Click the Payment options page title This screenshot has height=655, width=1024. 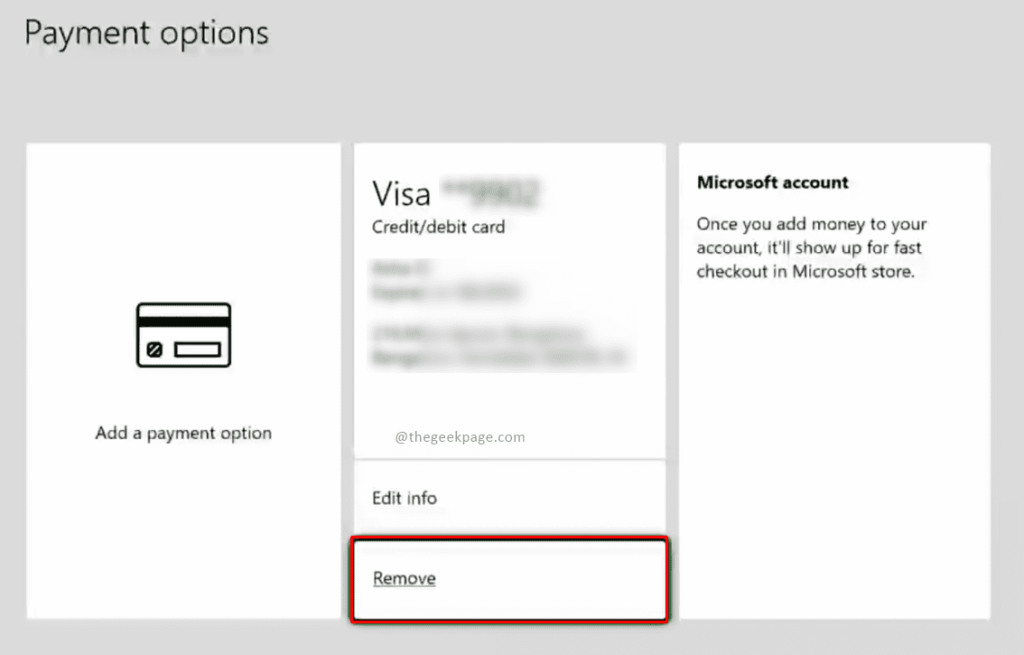[x=146, y=33]
